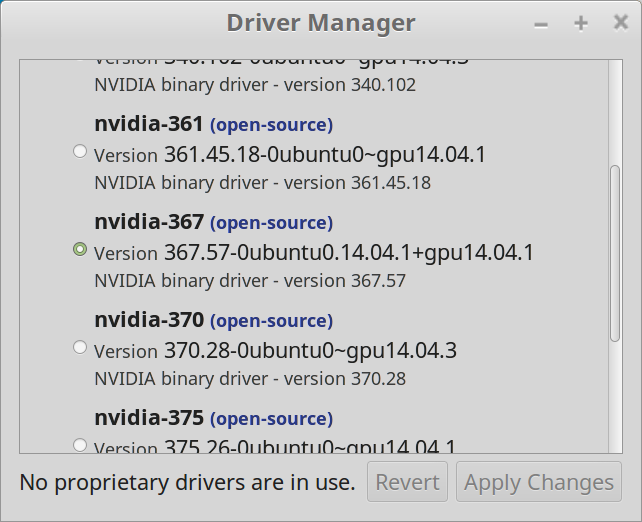Screen dimensions: 642x522
Task: Select the nvidia-367 driver radio button
Action: click(x=80, y=250)
